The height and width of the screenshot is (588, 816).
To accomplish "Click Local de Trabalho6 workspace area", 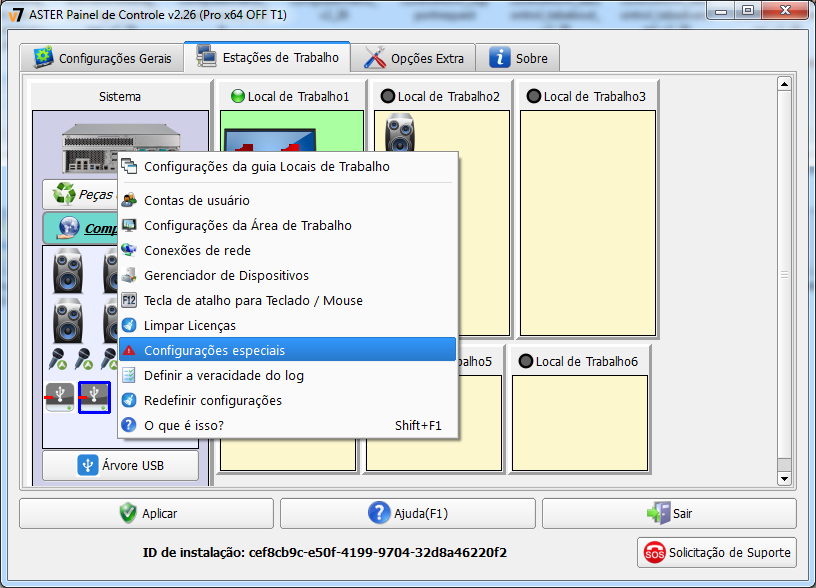I will [580, 423].
